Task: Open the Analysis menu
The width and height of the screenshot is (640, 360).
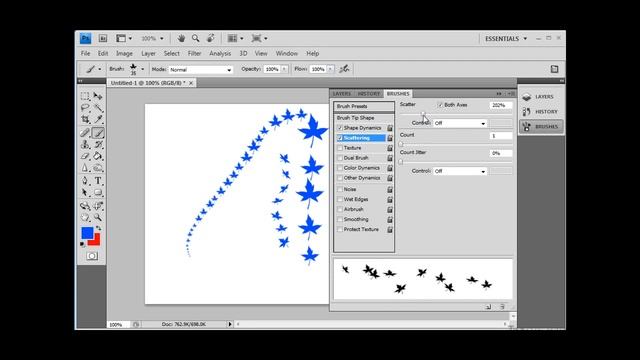Action: [220, 53]
